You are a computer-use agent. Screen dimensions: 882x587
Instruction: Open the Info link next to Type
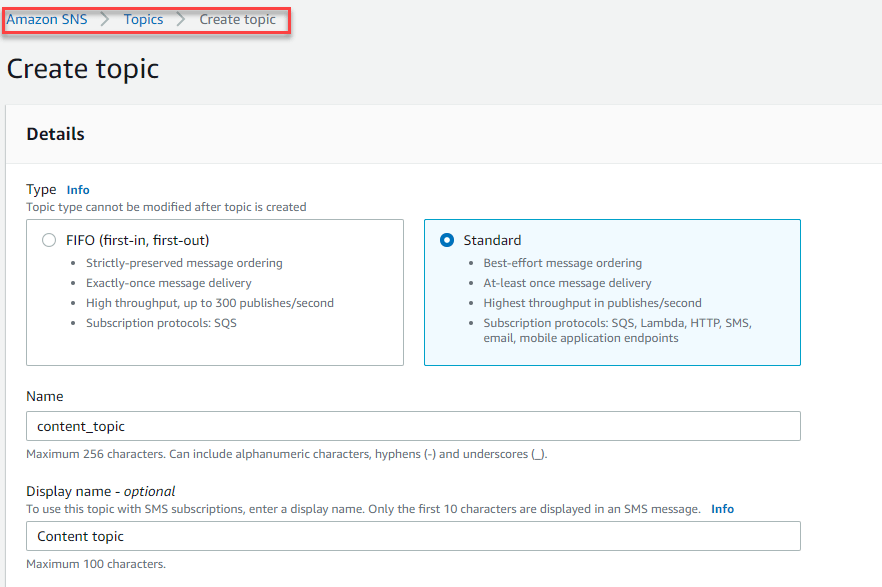(x=78, y=190)
